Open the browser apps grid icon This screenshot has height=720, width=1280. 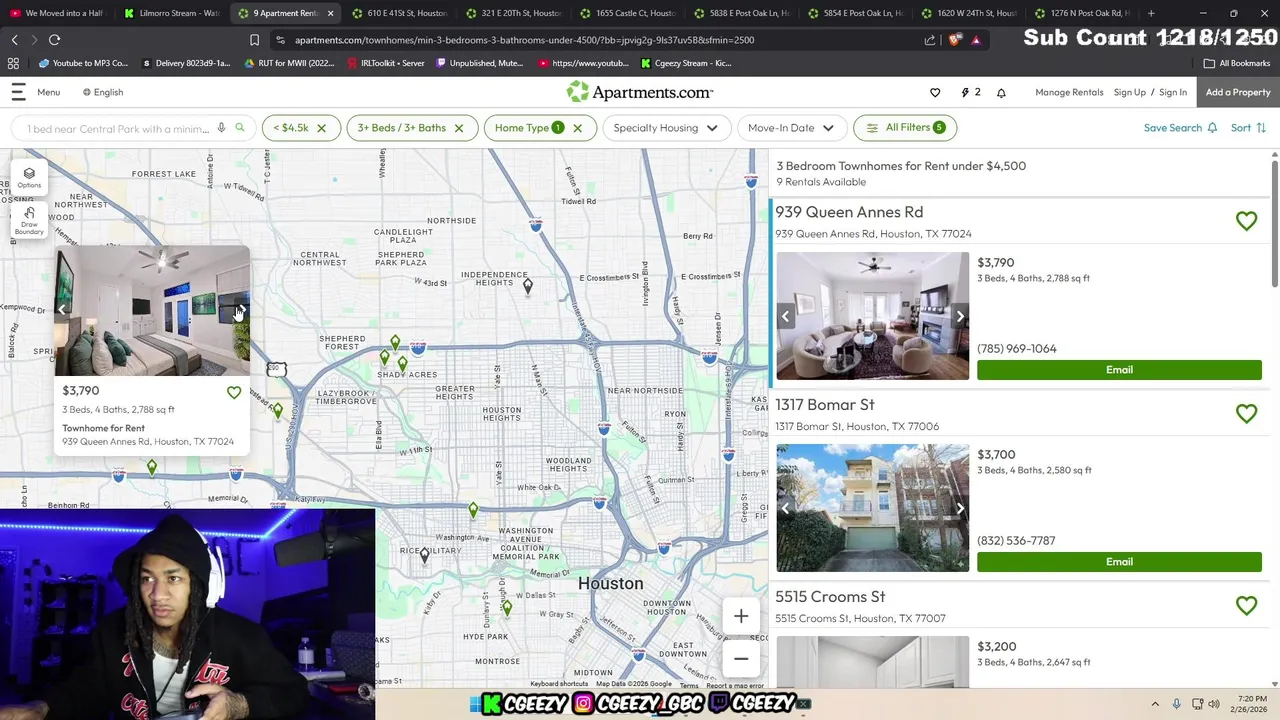(x=13, y=63)
